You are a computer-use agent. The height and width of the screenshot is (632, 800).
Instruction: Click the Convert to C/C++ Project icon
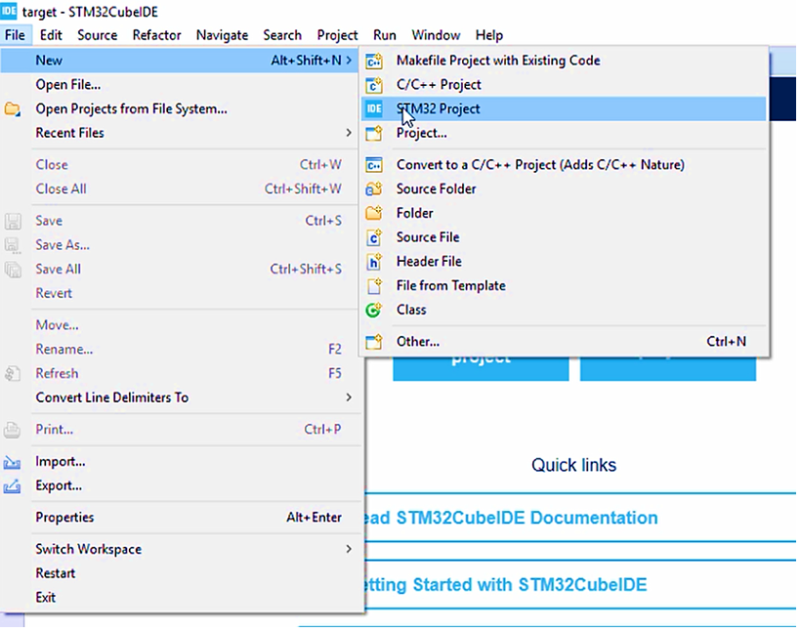coord(373,165)
